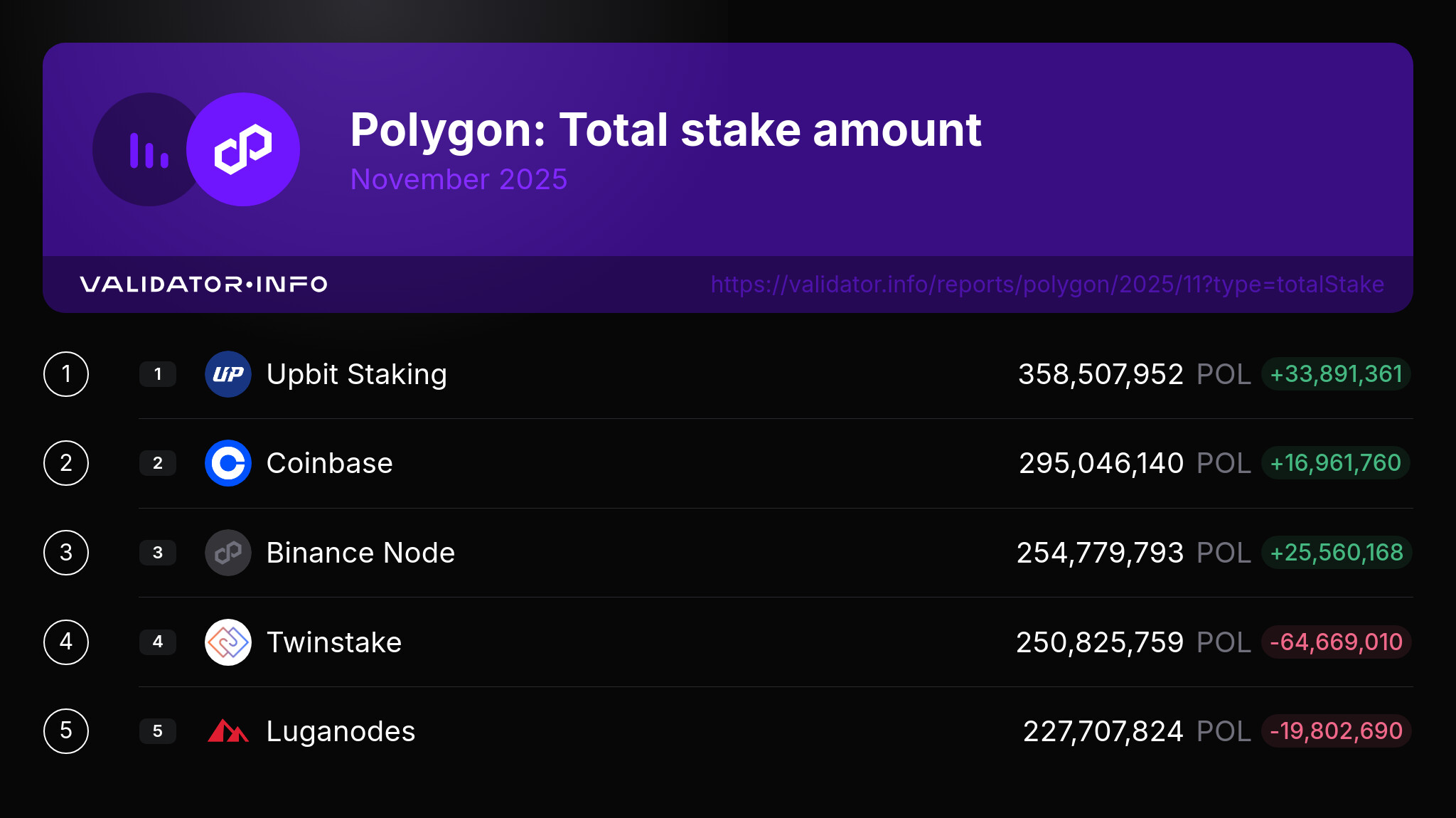1456x818 pixels.
Task: Select the circled rank 4 badge
Action: 66,642
